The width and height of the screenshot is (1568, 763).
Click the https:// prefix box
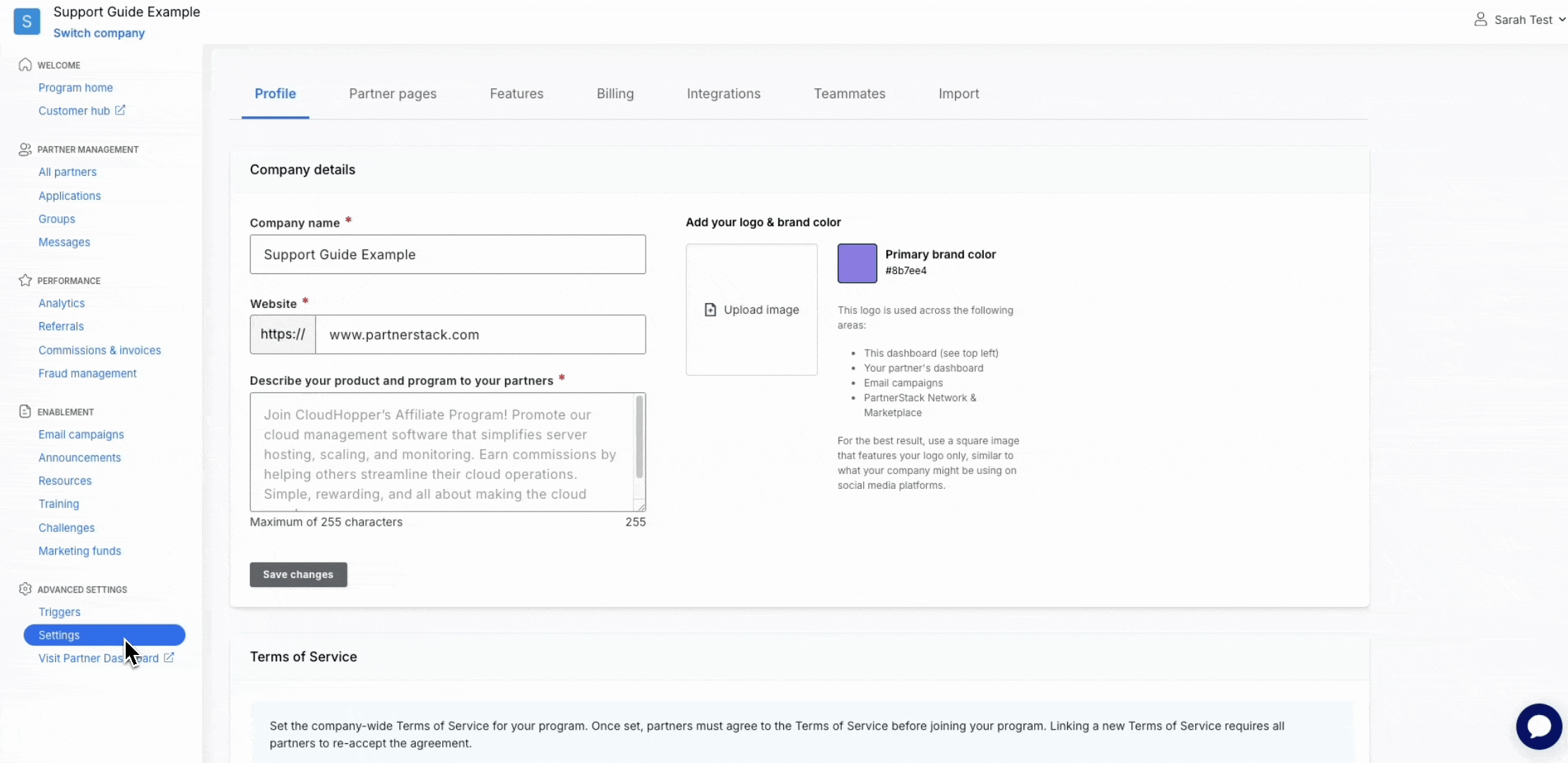283,335
